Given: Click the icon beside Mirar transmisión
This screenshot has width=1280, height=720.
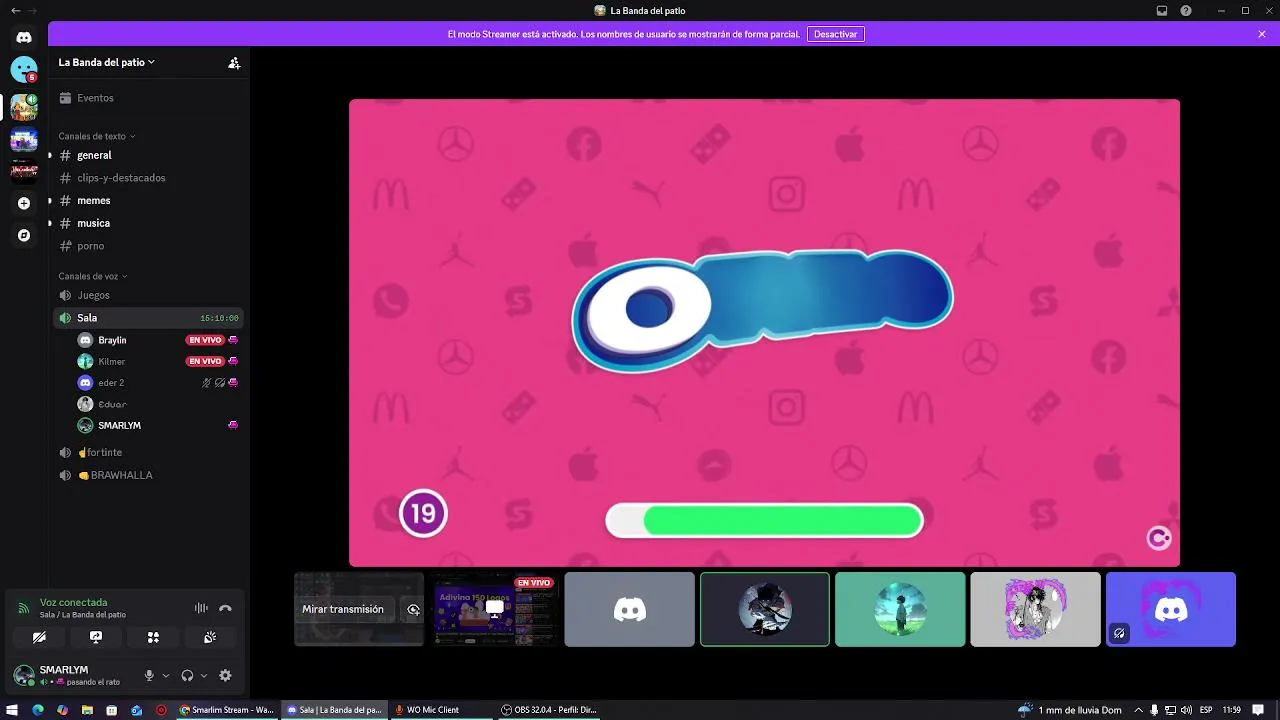Looking at the screenshot, I should click(413, 609).
